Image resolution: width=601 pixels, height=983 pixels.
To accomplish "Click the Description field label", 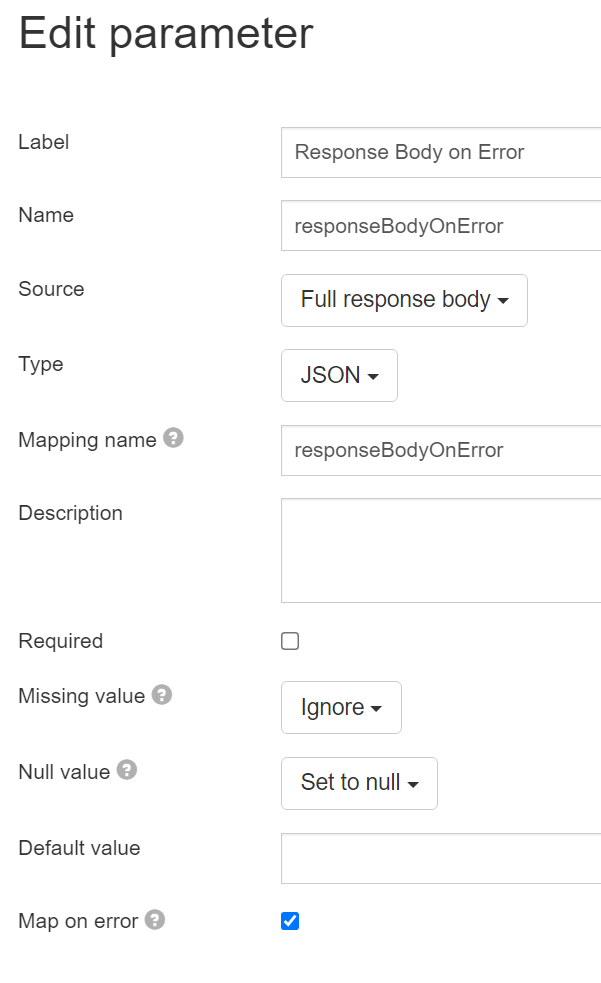I will 70,513.
